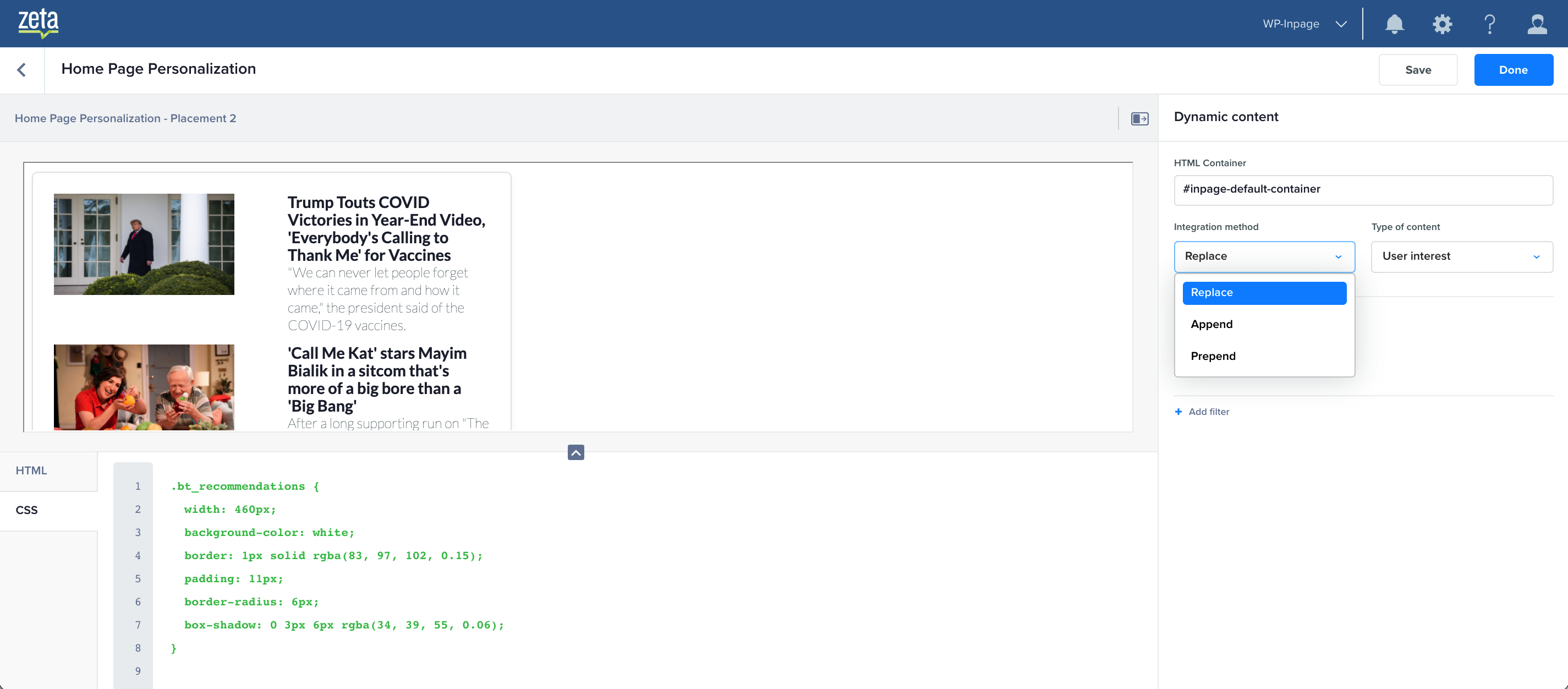Select the CSS tab

tap(27, 510)
